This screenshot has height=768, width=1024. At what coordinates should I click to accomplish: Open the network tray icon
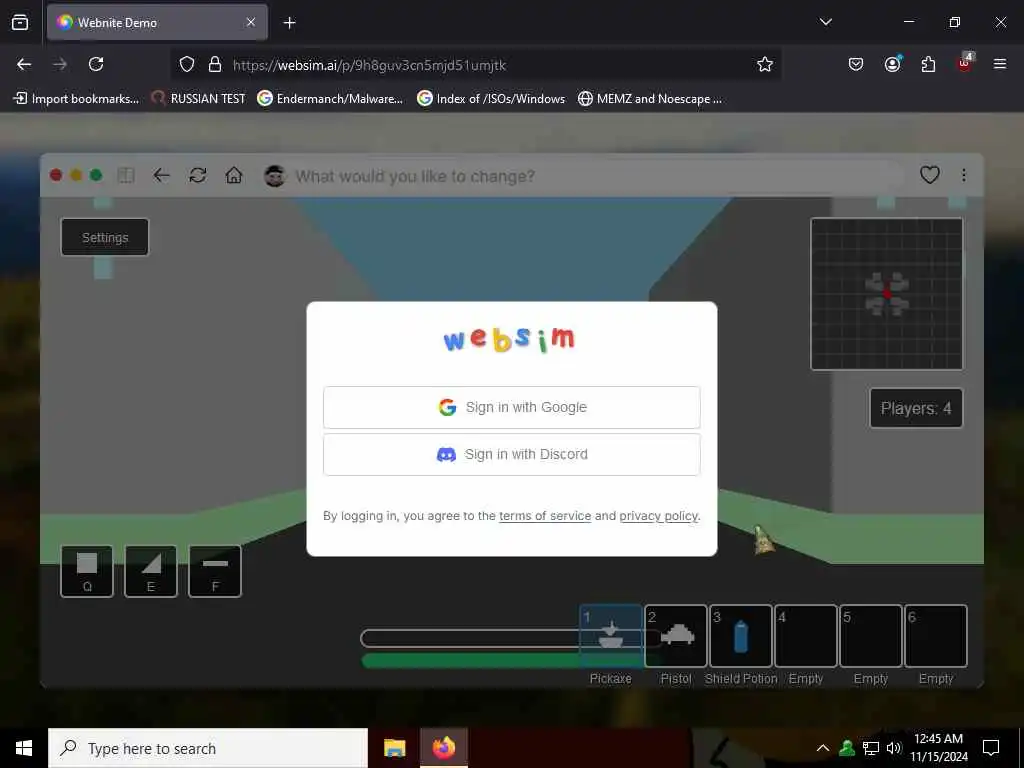tap(871, 748)
